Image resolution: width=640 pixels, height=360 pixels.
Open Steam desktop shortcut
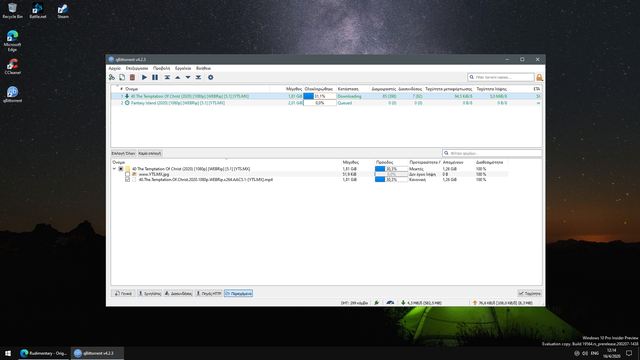coord(63,11)
